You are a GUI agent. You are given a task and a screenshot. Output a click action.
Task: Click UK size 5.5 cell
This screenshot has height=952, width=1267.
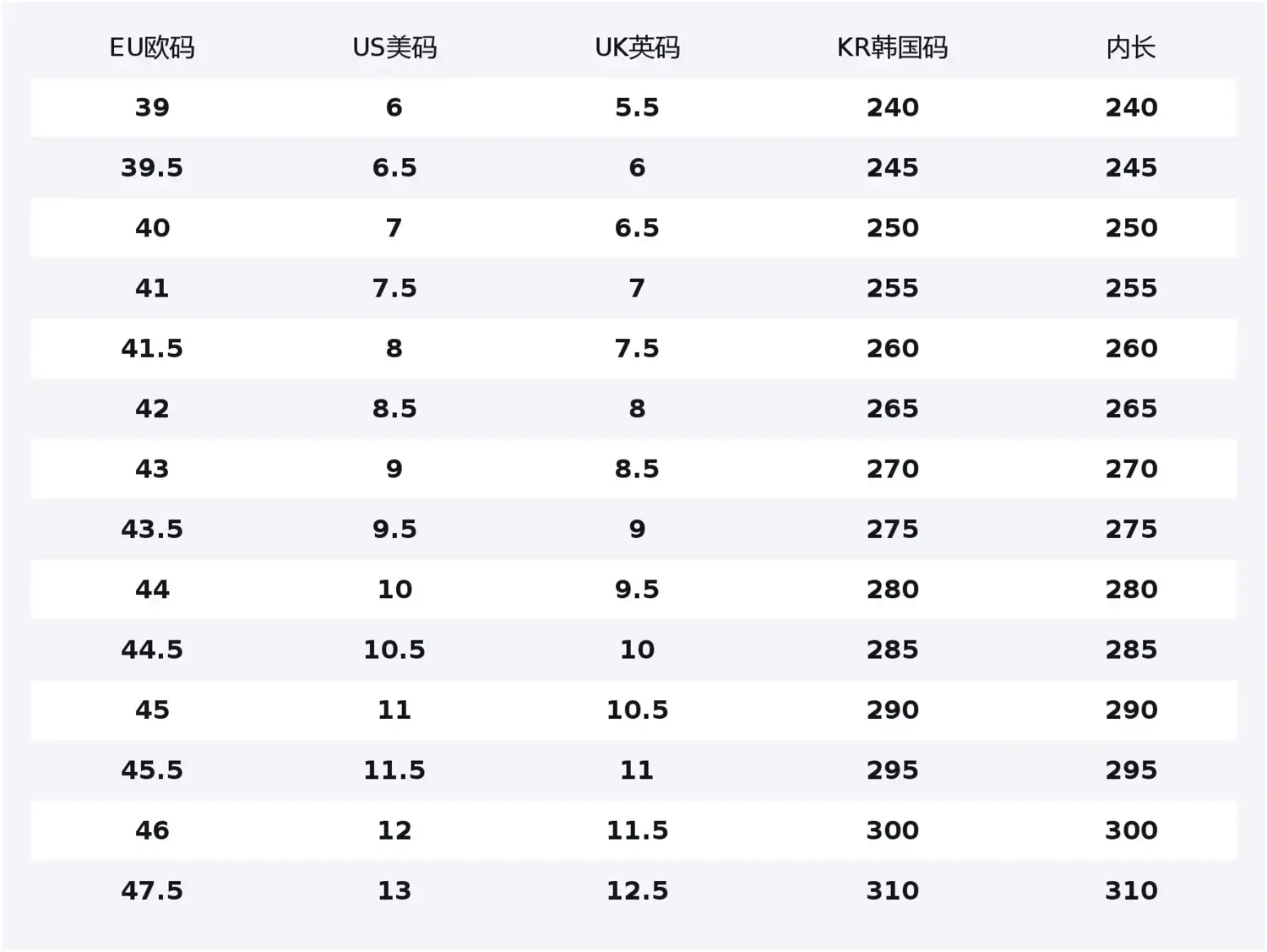pyautogui.click(x=637, y=107)
